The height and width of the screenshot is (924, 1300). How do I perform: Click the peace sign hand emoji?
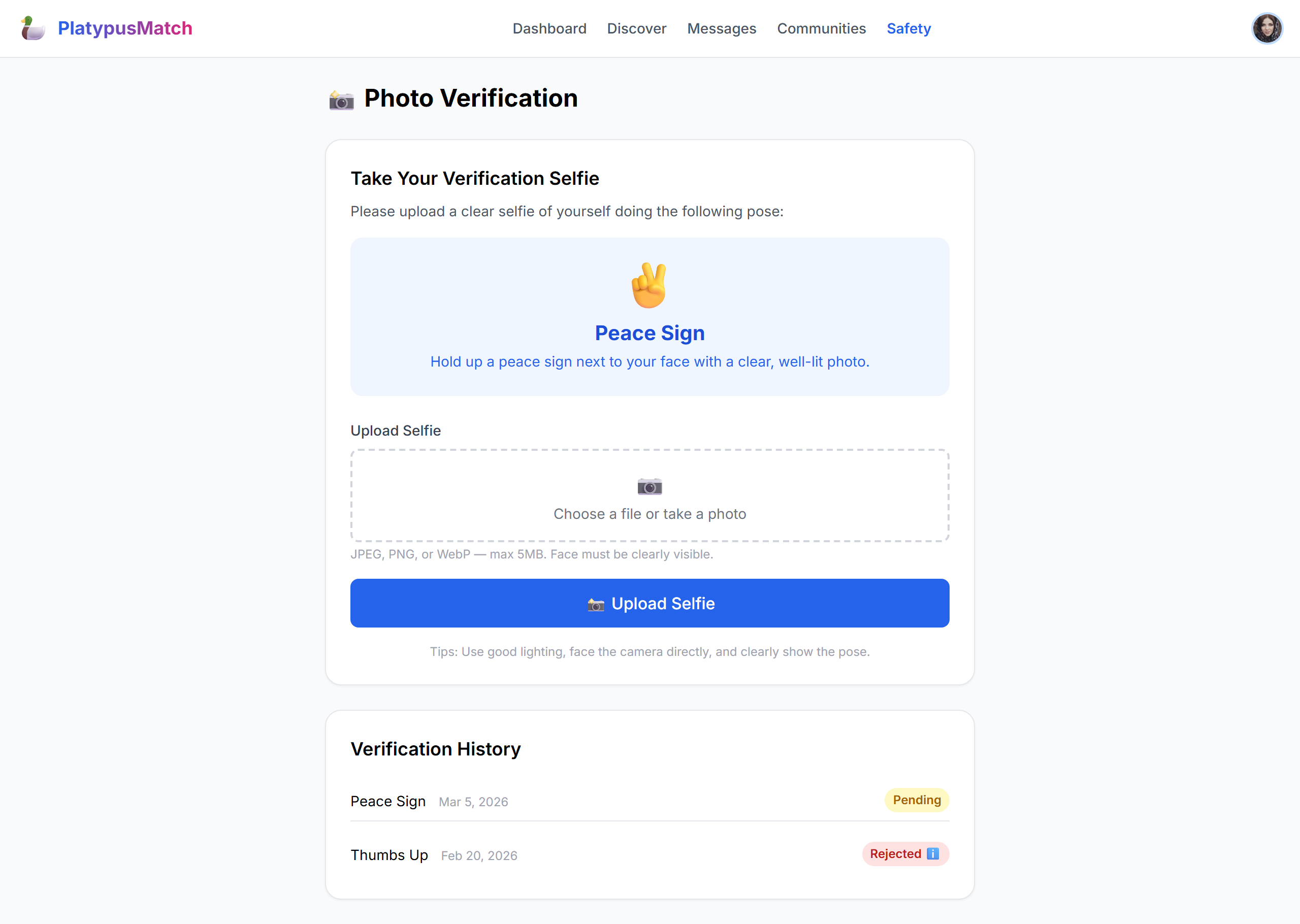(649, 285)
